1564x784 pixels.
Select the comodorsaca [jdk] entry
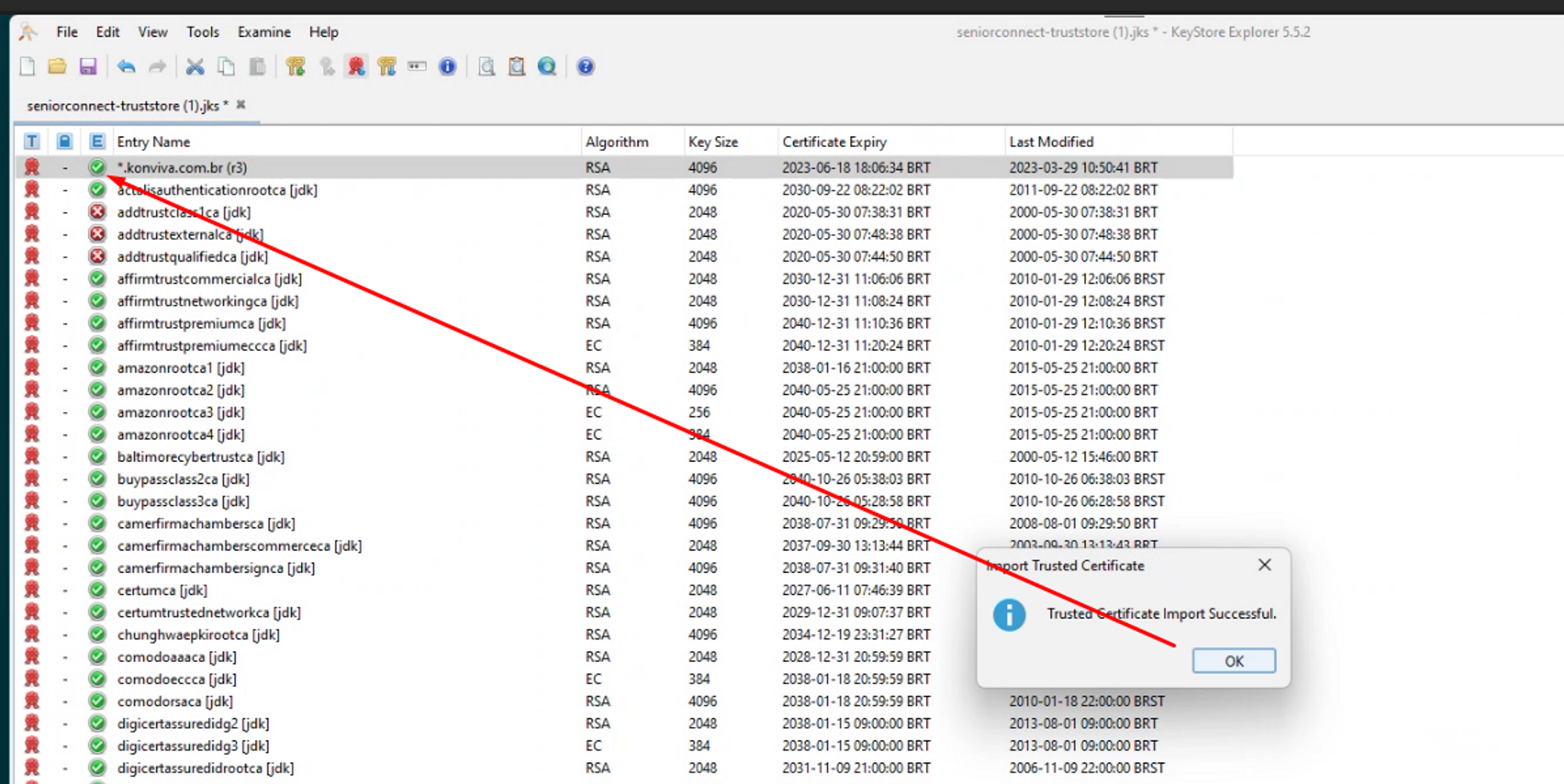point(624,701)
